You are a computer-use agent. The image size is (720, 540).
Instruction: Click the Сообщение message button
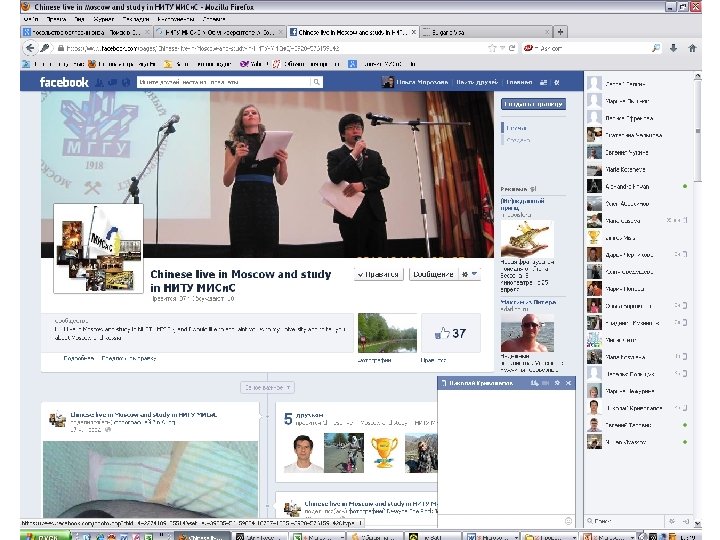click(433, 274)
